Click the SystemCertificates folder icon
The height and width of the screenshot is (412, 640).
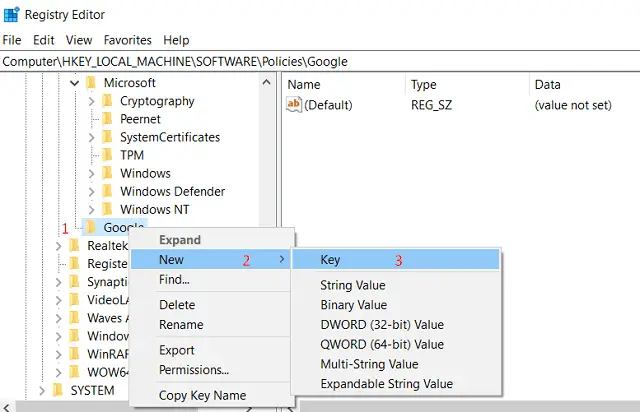pyautogui.click(x=107, y=137)
